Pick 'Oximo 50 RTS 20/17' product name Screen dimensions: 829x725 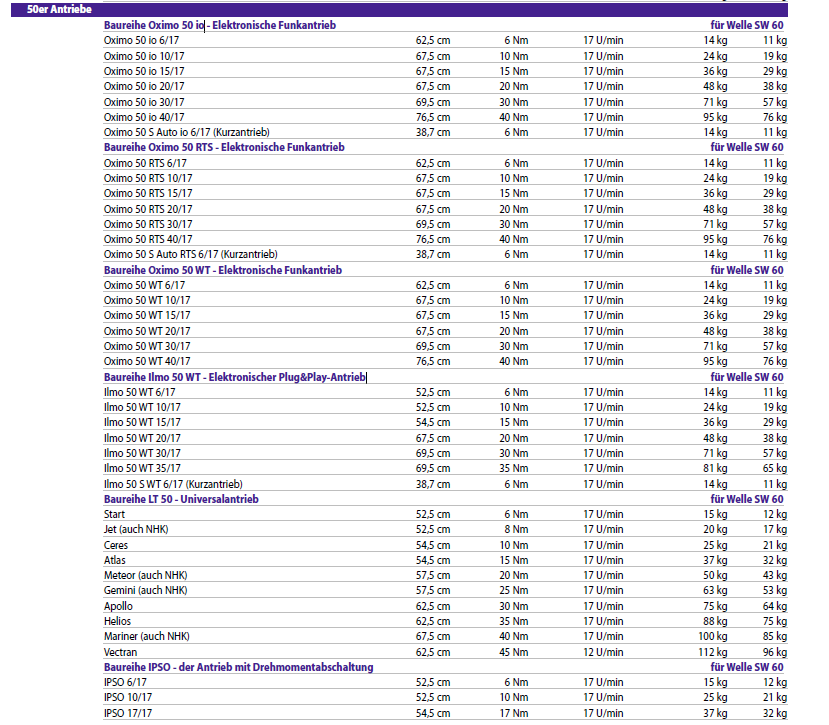click(x=148, y=209)
